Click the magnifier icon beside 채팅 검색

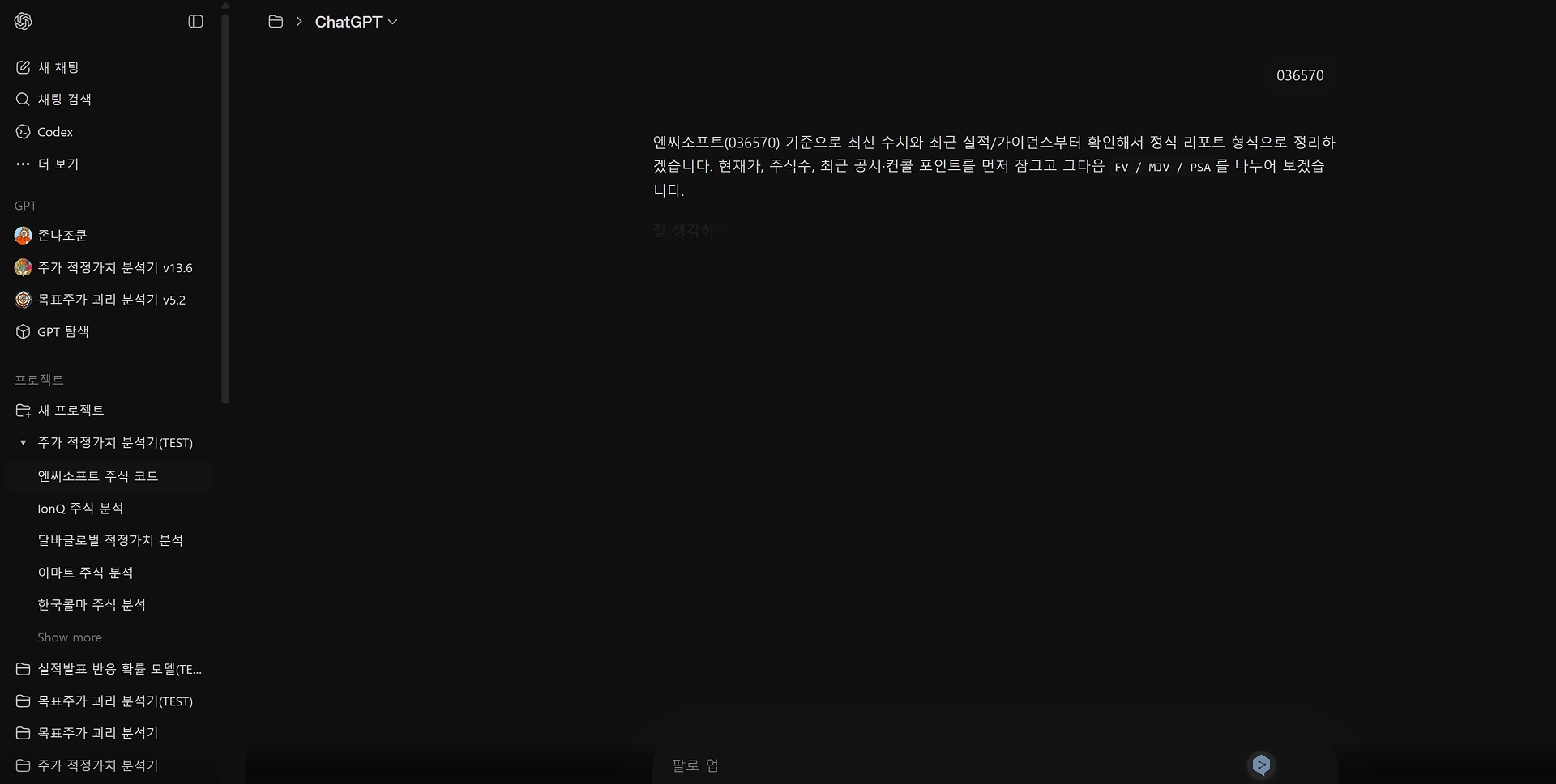tap(23, 100)
